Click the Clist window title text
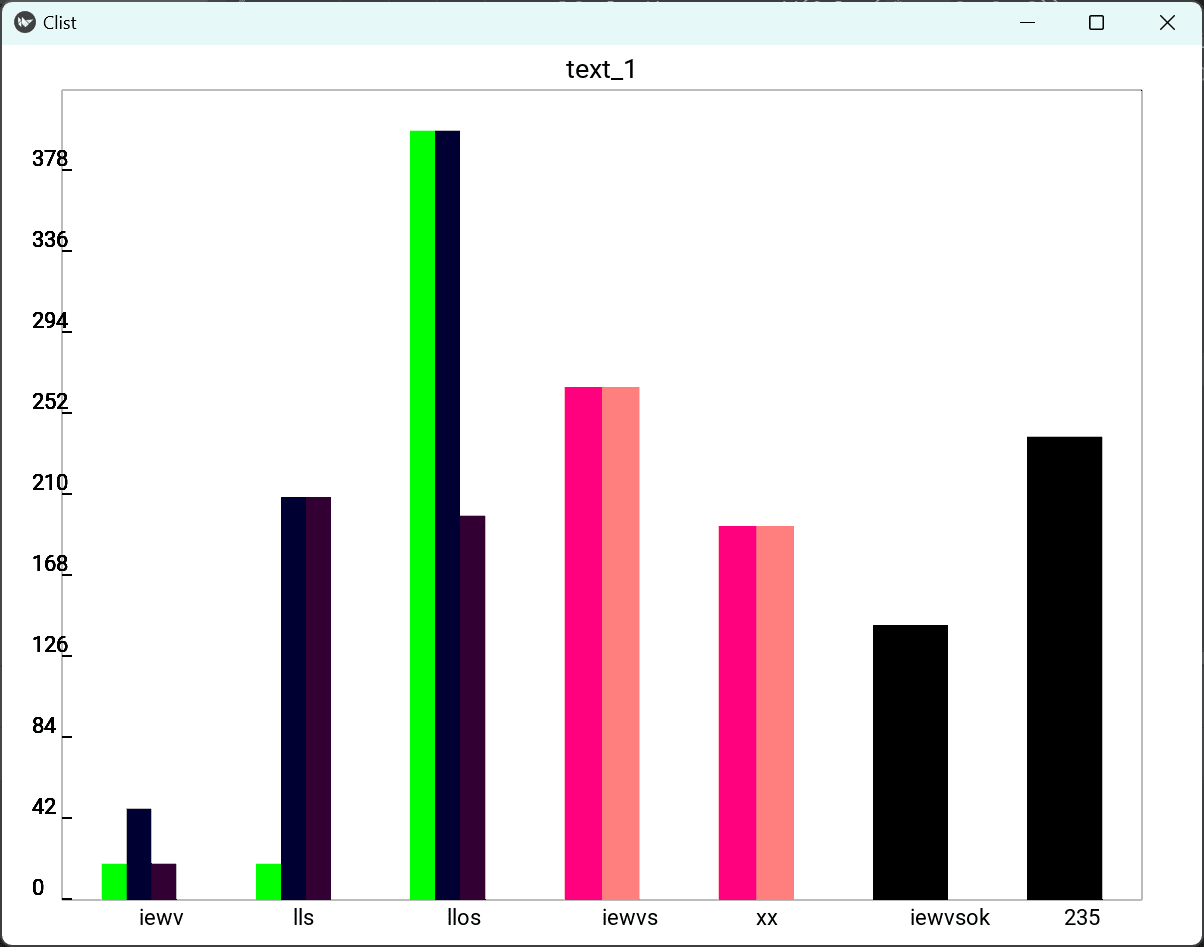 (60, 22)
